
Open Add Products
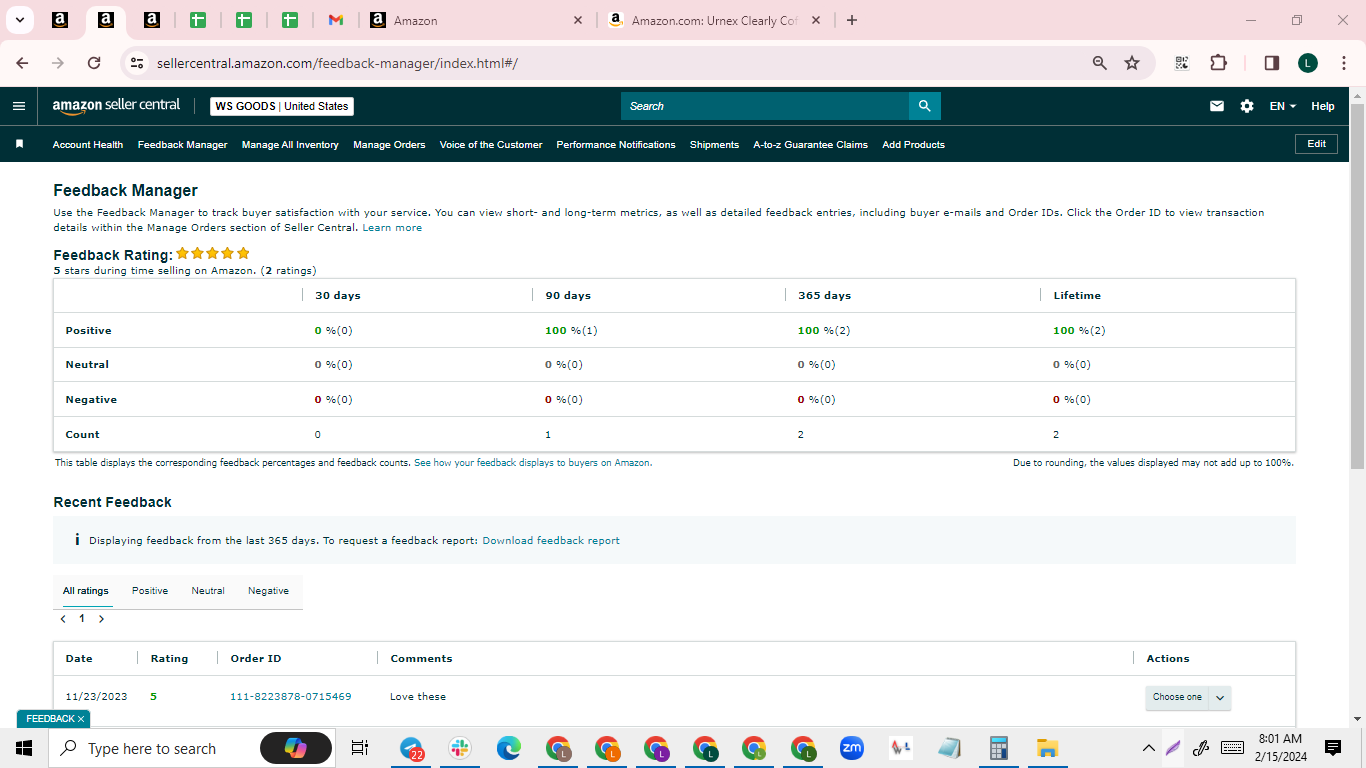[x=913, y=144]
